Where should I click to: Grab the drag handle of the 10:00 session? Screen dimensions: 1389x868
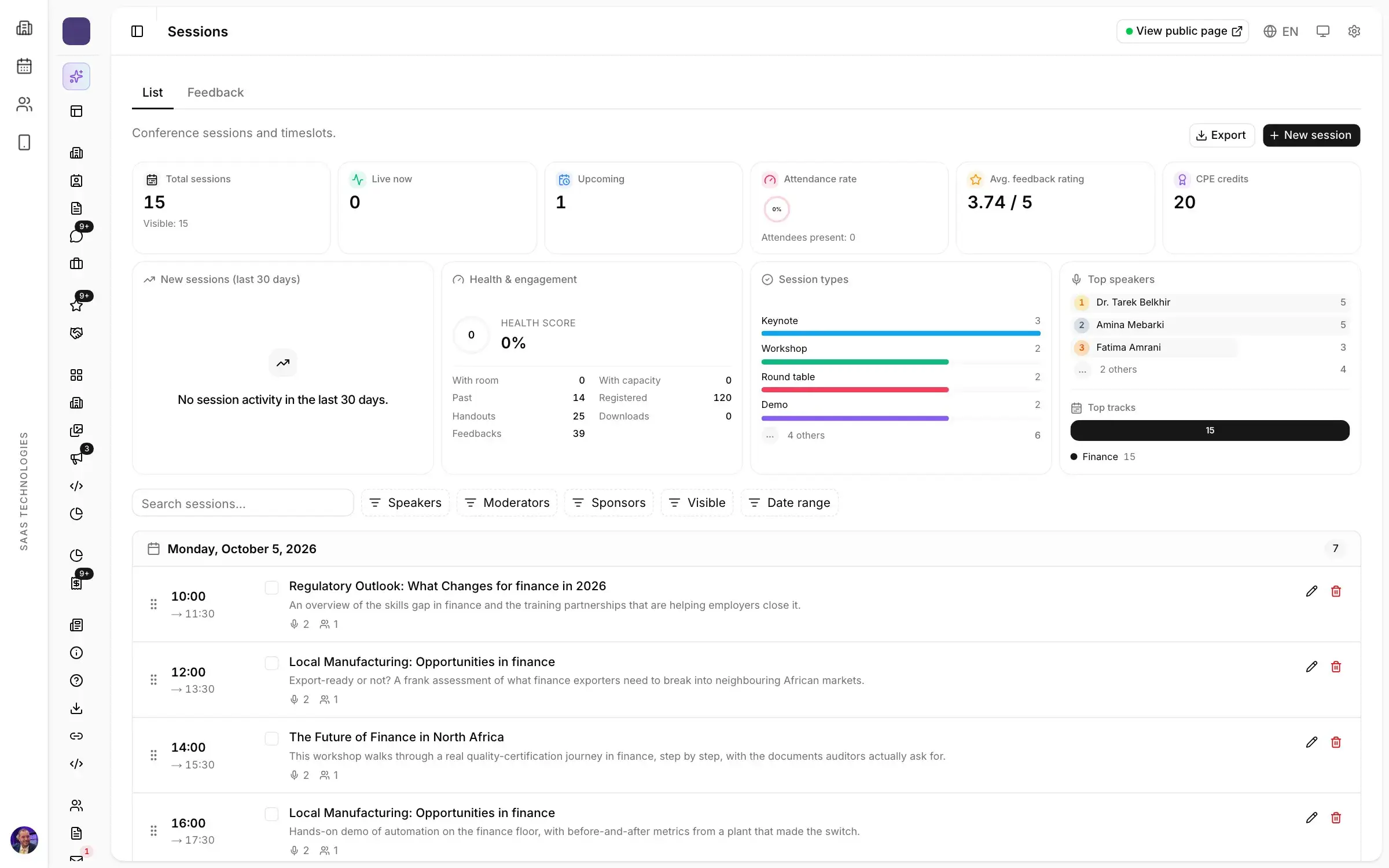pos(153,604)
